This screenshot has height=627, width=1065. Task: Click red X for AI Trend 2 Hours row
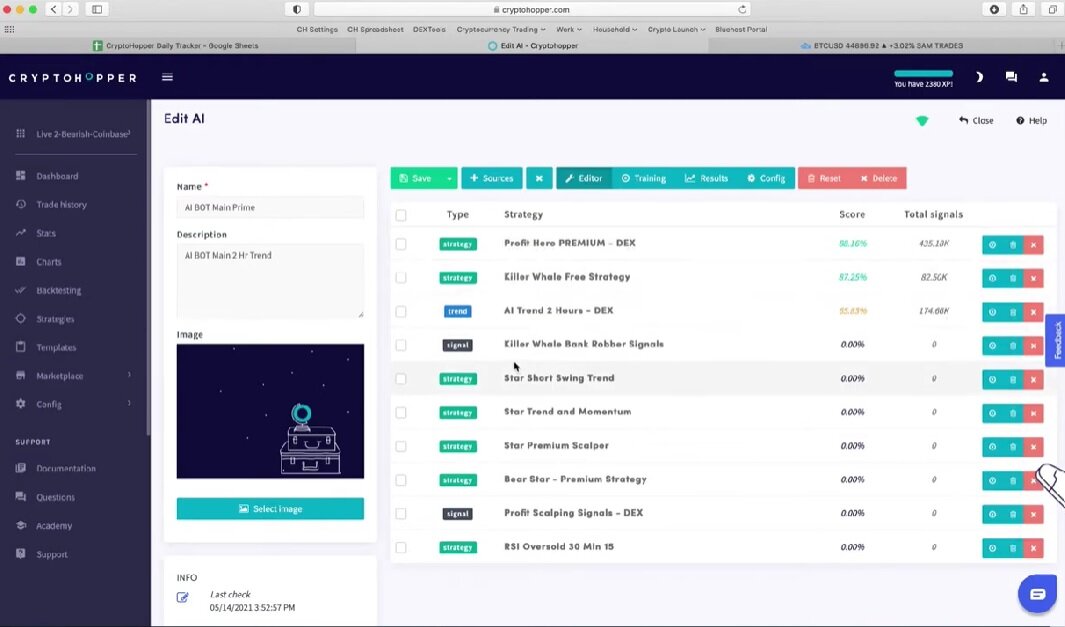point(1033,312)
